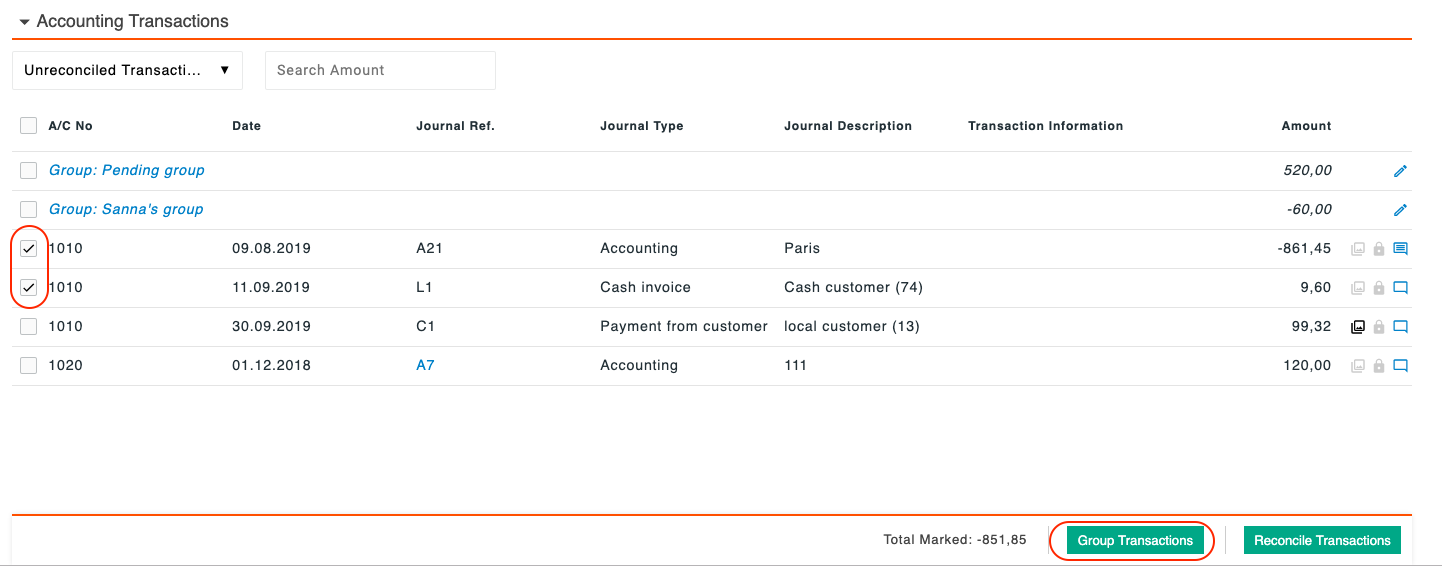Image resolution: width=1442 pixels, height=567 pixels.
Task: Add comment to the 120,00 transaction
Action: (x=1400, y=366)
